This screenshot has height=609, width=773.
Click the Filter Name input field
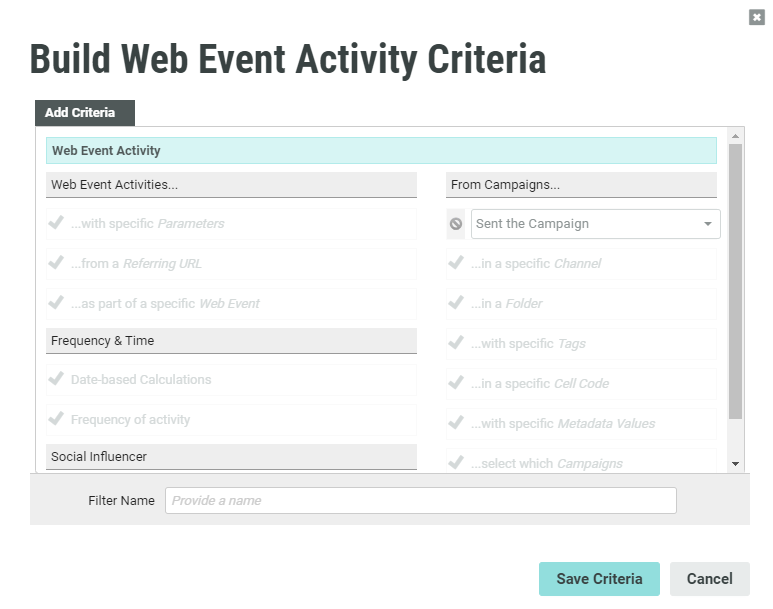coord(420,500)
